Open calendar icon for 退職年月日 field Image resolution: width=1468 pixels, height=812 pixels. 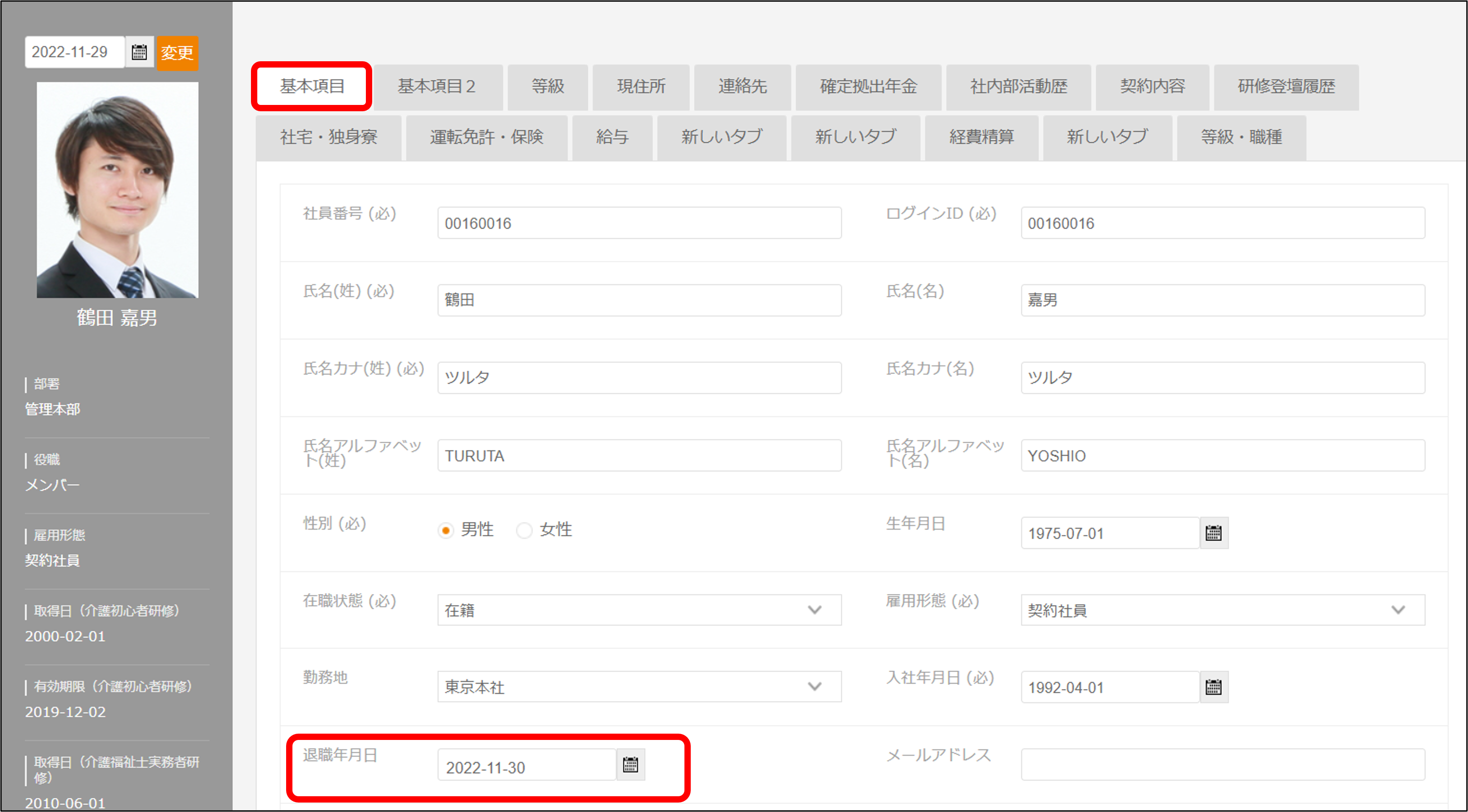[x=630, y=765]
